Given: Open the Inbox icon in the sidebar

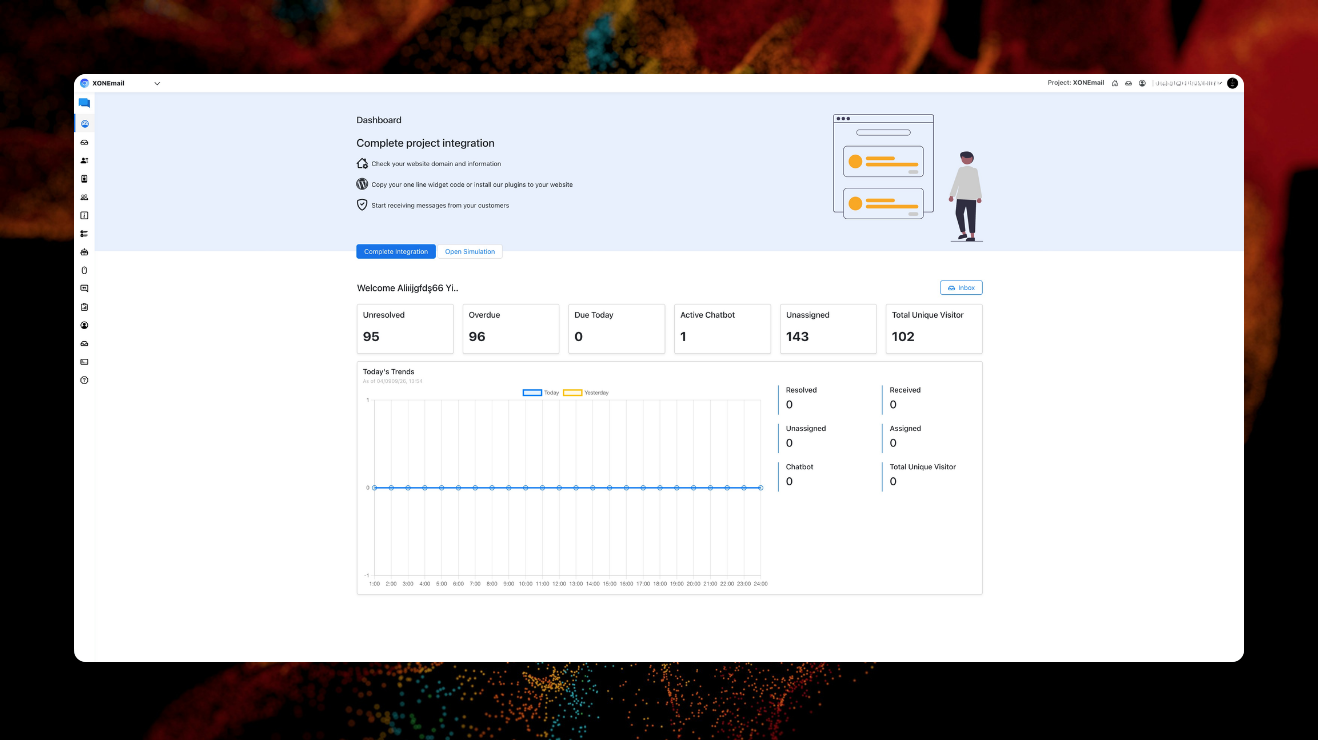Looking at the screenshot, I should (84, 139).
